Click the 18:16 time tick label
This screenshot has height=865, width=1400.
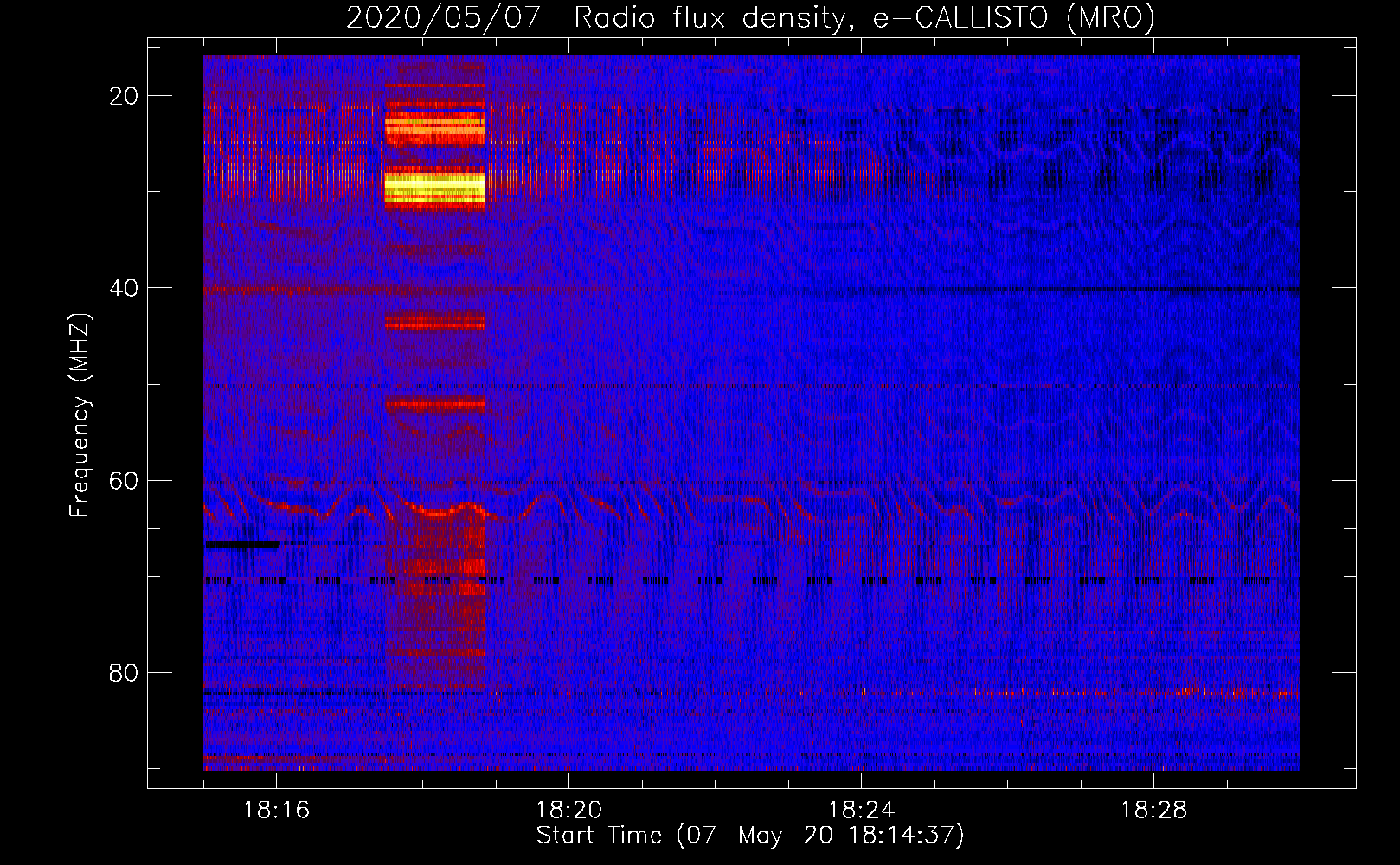pyautogui.click(x=276, y=811)
